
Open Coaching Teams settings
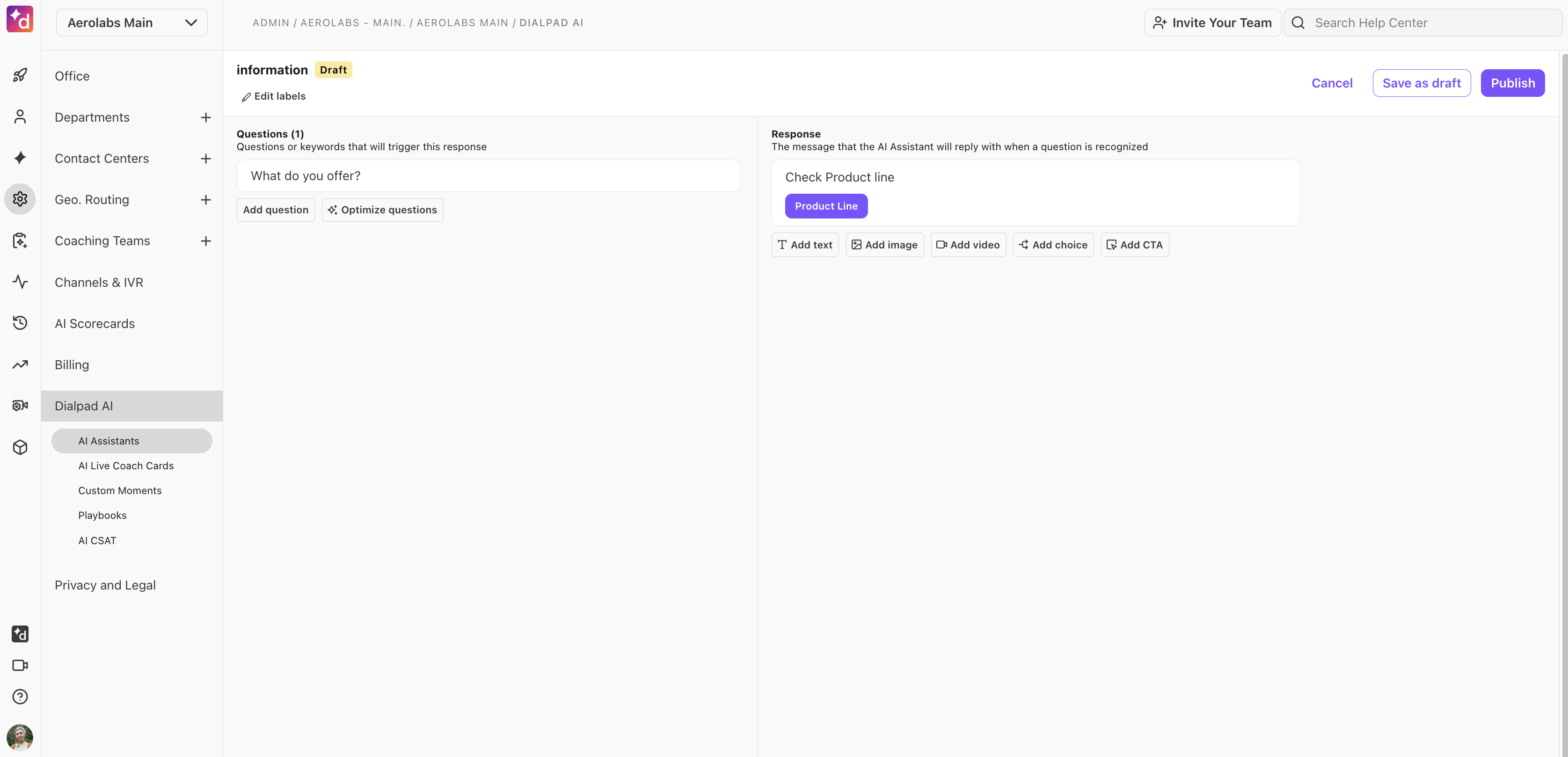pos(102,241)
